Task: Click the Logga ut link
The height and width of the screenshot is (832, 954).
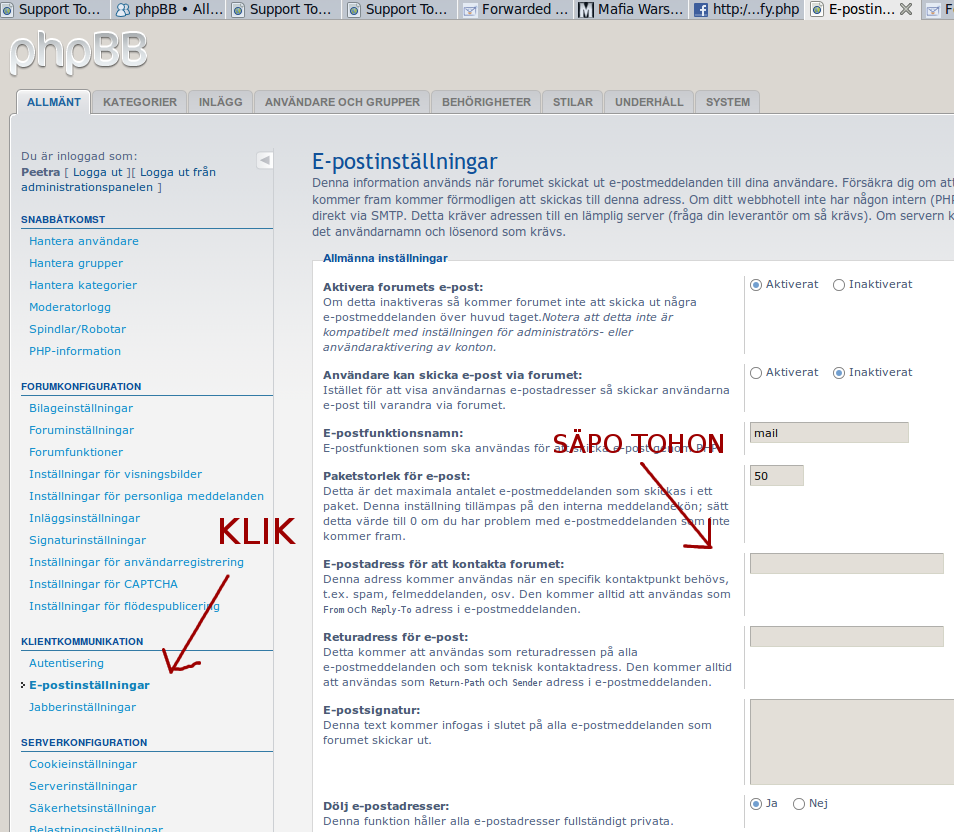Action: pyautogui.click(x=97, y=172)
